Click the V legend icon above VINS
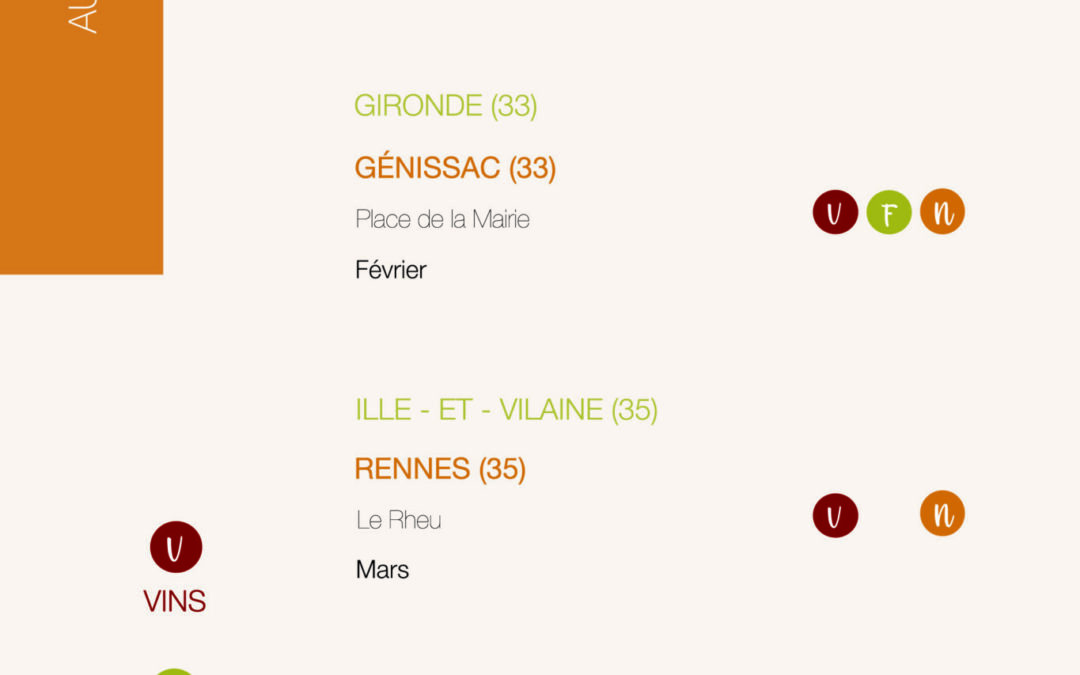 (176, 547)
